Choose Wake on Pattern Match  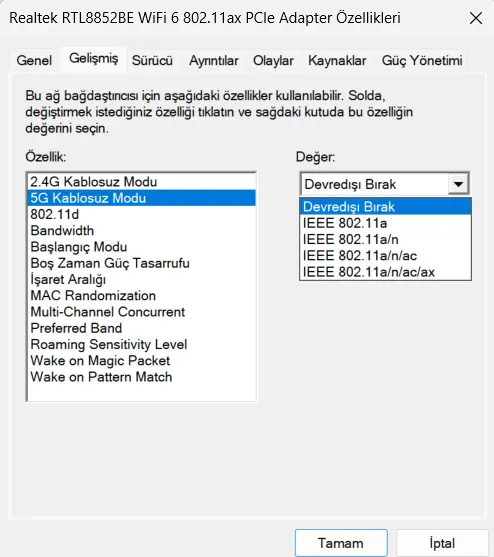tap(142, 377)
